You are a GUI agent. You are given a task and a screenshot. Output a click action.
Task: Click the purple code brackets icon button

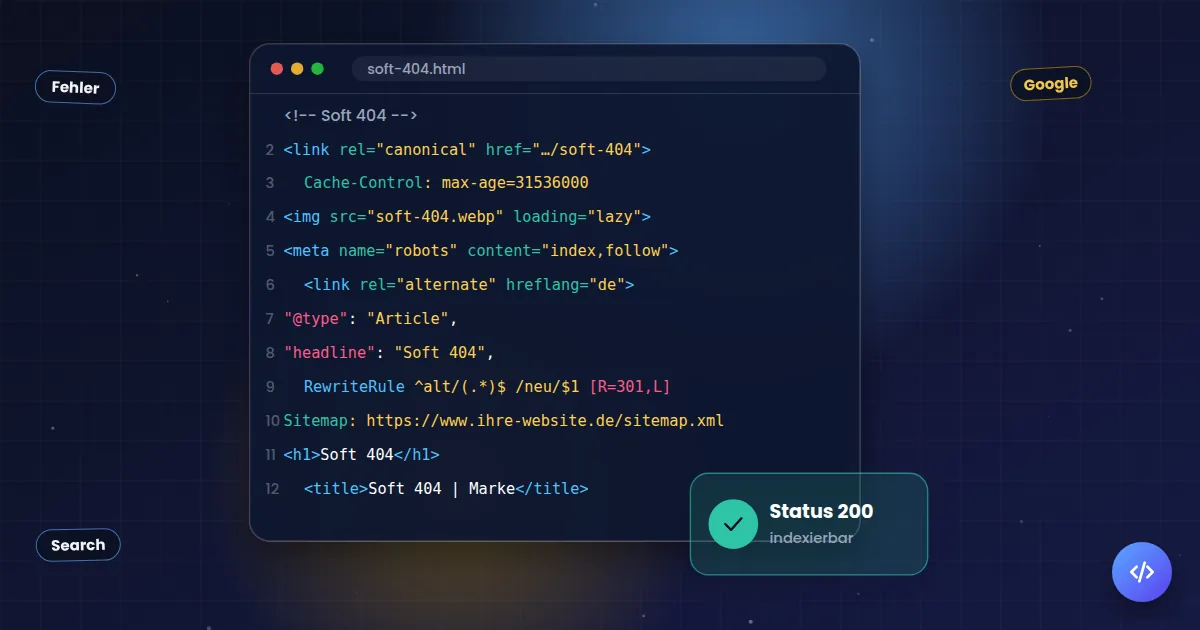pos(1142,572)
